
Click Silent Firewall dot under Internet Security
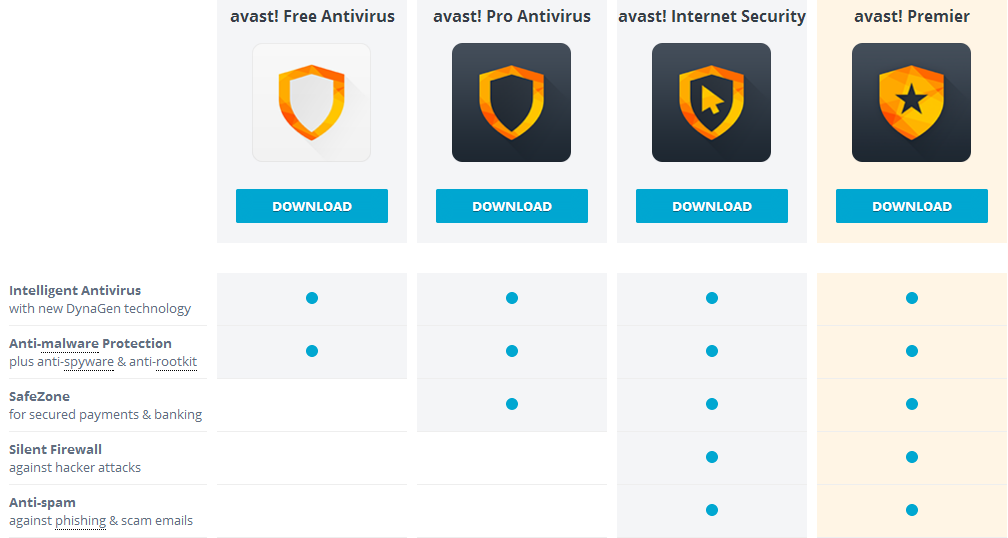click(x=712, y=457)
